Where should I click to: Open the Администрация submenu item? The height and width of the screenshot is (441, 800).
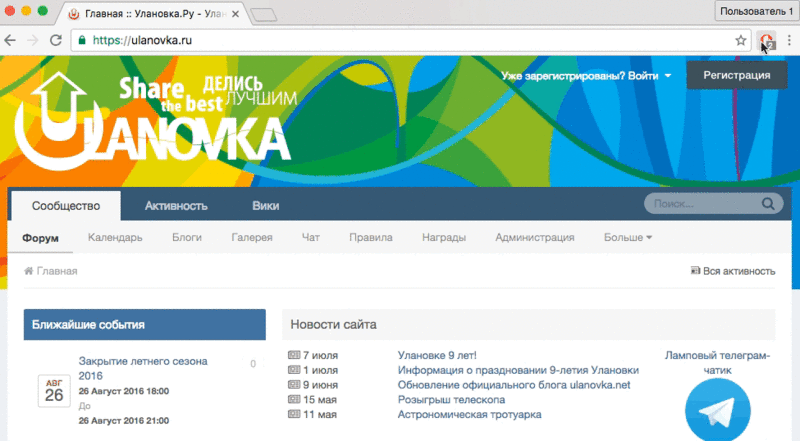click(x=535, y=237)
